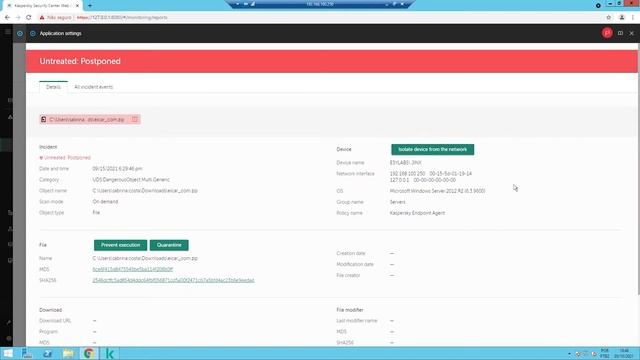This screenshot has height=360, width=640.
Task: Open Kaspersky app from the taskbar
Action: click(x=109, y=353)
